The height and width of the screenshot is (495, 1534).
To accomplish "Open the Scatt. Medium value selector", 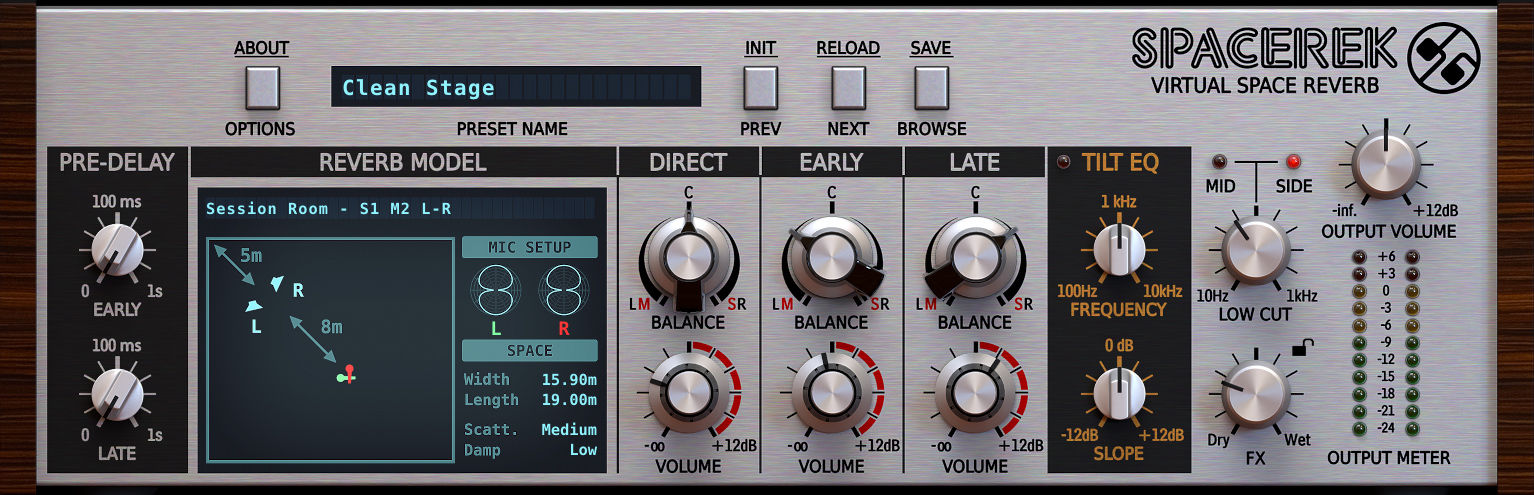I will [568, 430].
